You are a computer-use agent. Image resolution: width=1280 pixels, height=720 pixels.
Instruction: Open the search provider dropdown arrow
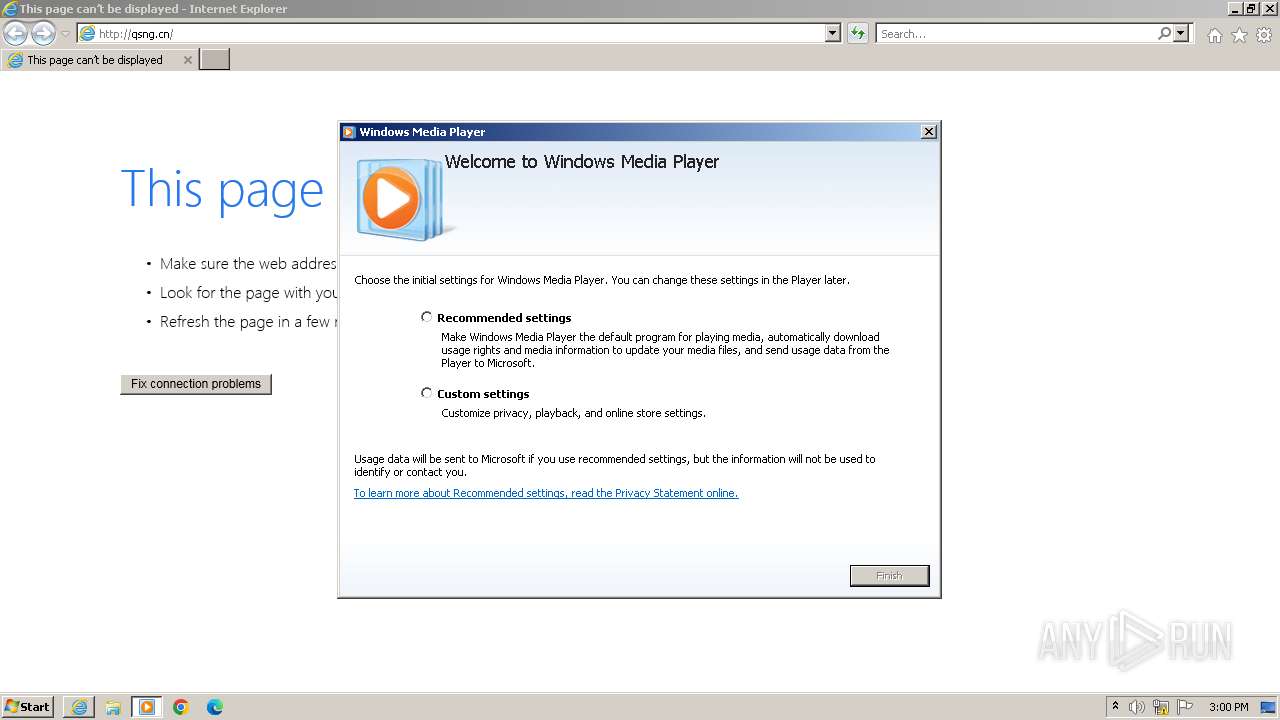(x=1181, y=34)
